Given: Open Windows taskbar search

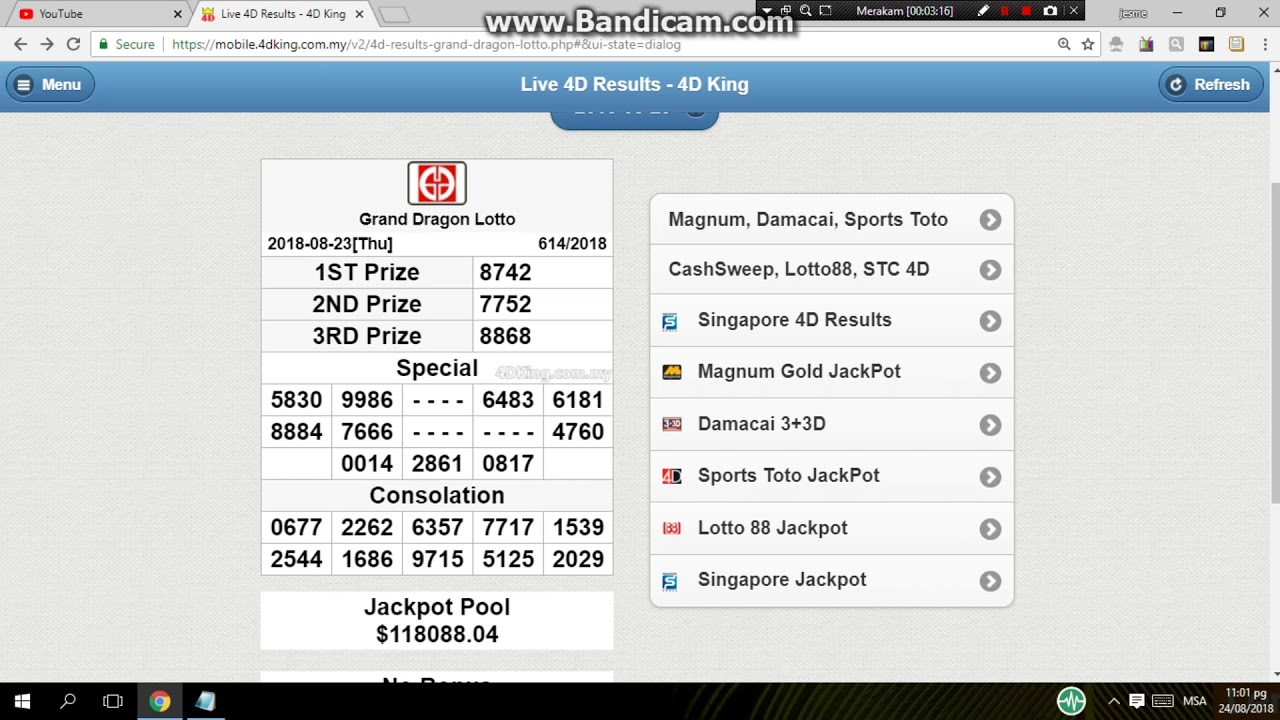Looking at the screenshot, I should [68, 701].
